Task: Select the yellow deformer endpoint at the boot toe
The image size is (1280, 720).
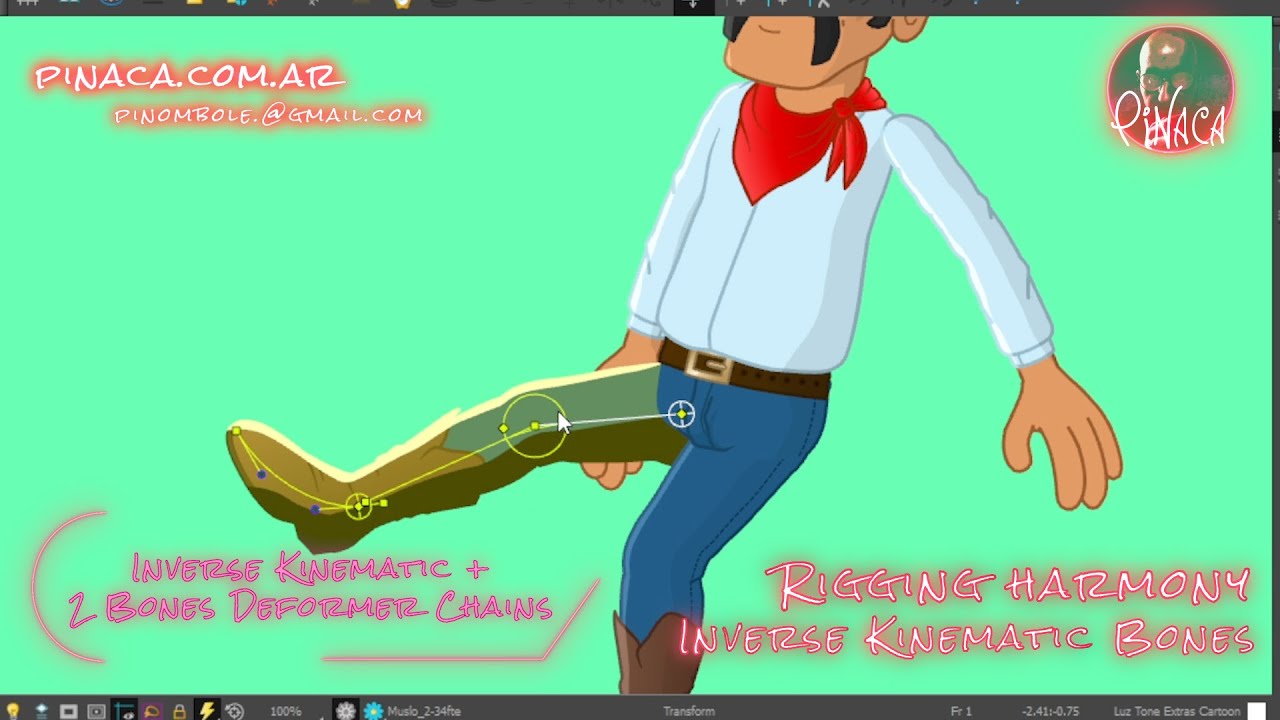Action: [x=236, y=431]
